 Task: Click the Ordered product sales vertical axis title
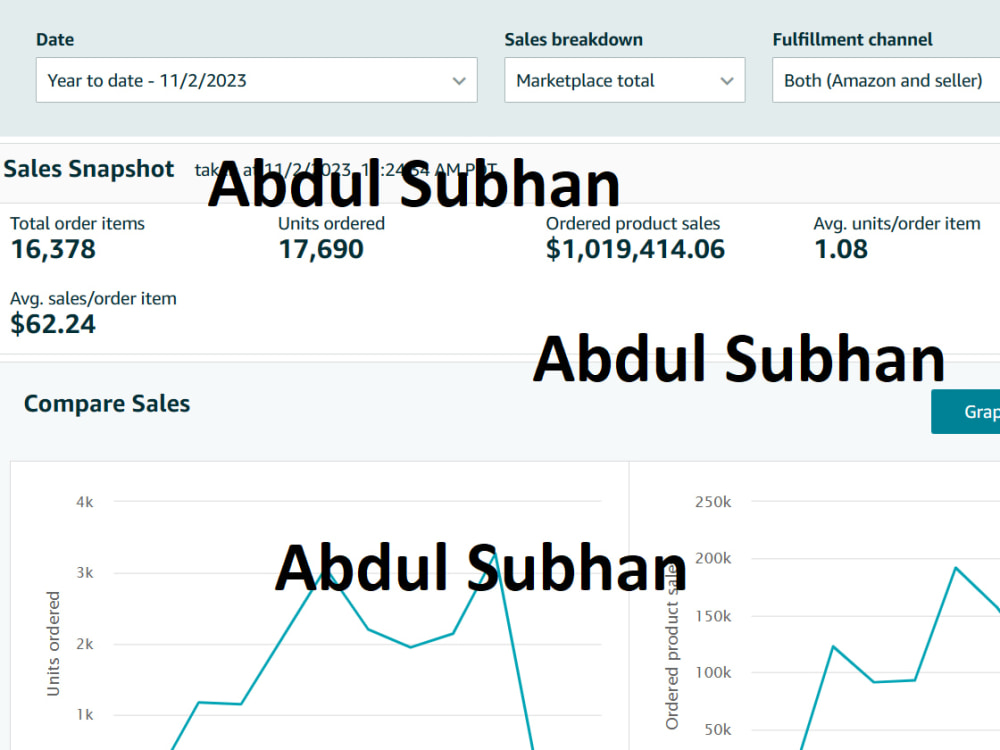pyautogui.click(x=672, y=647)
